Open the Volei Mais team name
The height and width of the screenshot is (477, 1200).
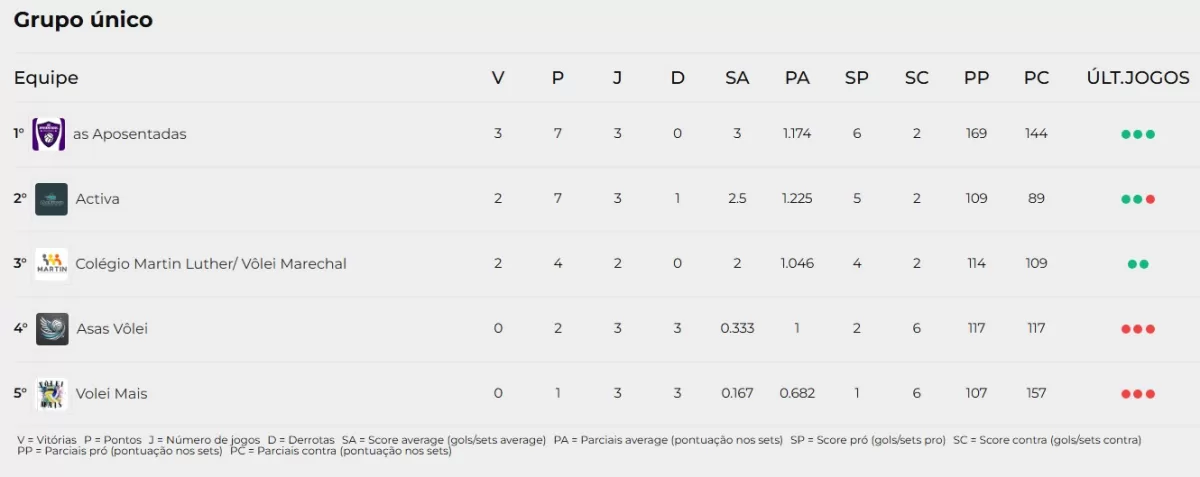coord(112,394)
